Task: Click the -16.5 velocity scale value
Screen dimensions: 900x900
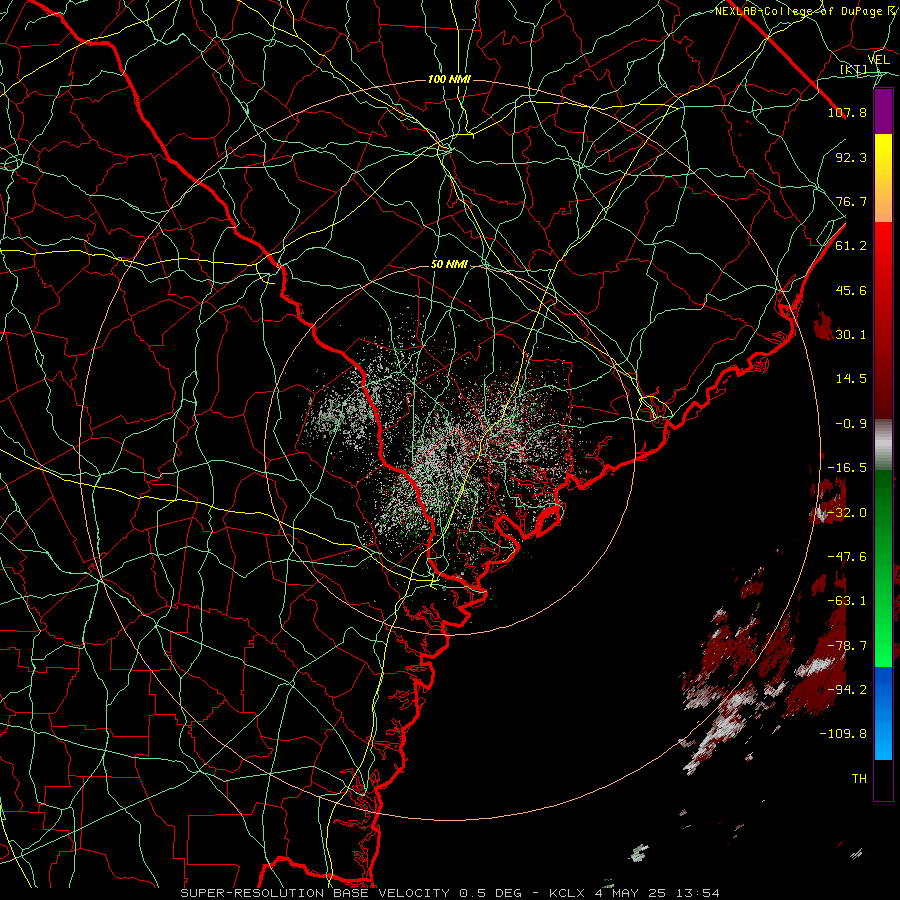Action: click(x=847, y=468)
